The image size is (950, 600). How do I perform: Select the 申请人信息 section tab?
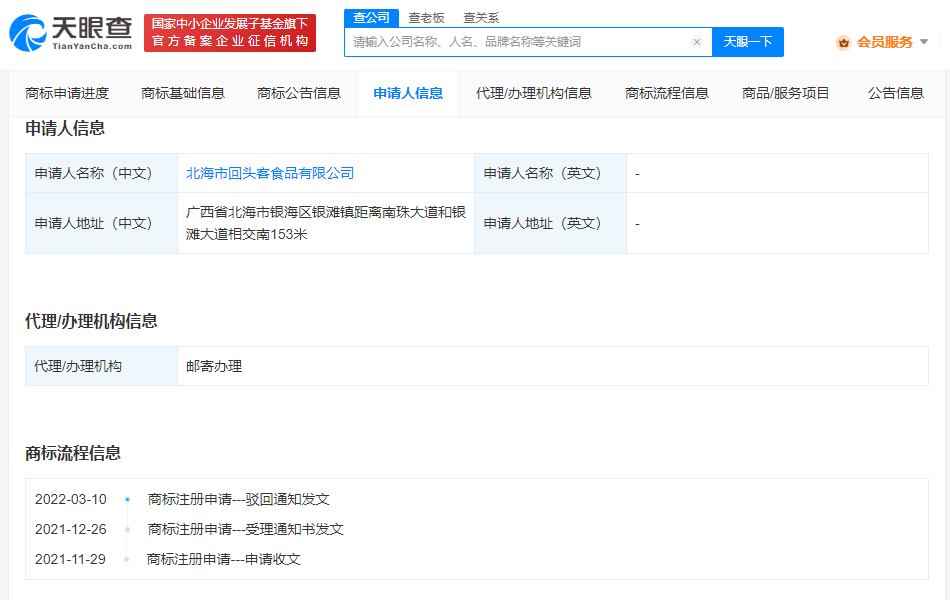tap(408, 93)
